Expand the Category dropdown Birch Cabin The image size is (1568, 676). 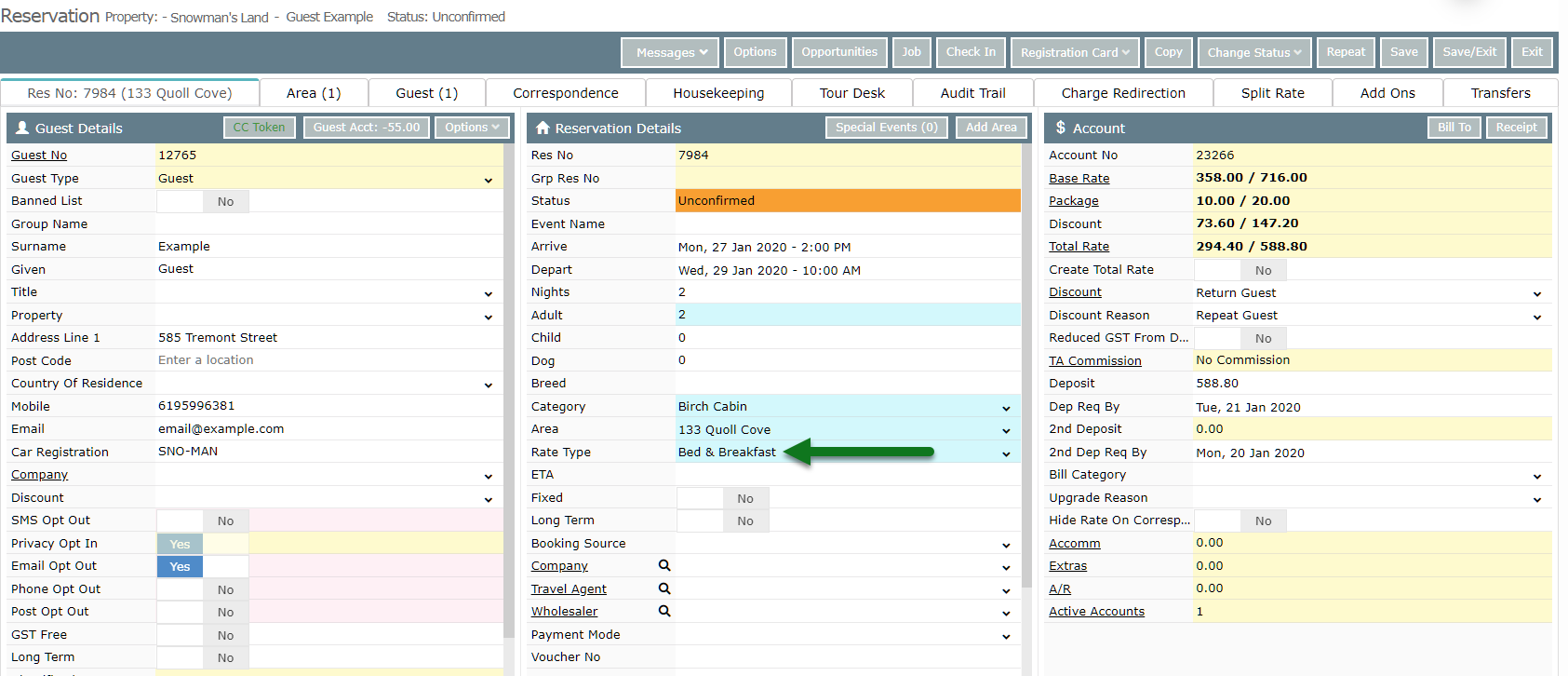click(x=1006, y=408)
